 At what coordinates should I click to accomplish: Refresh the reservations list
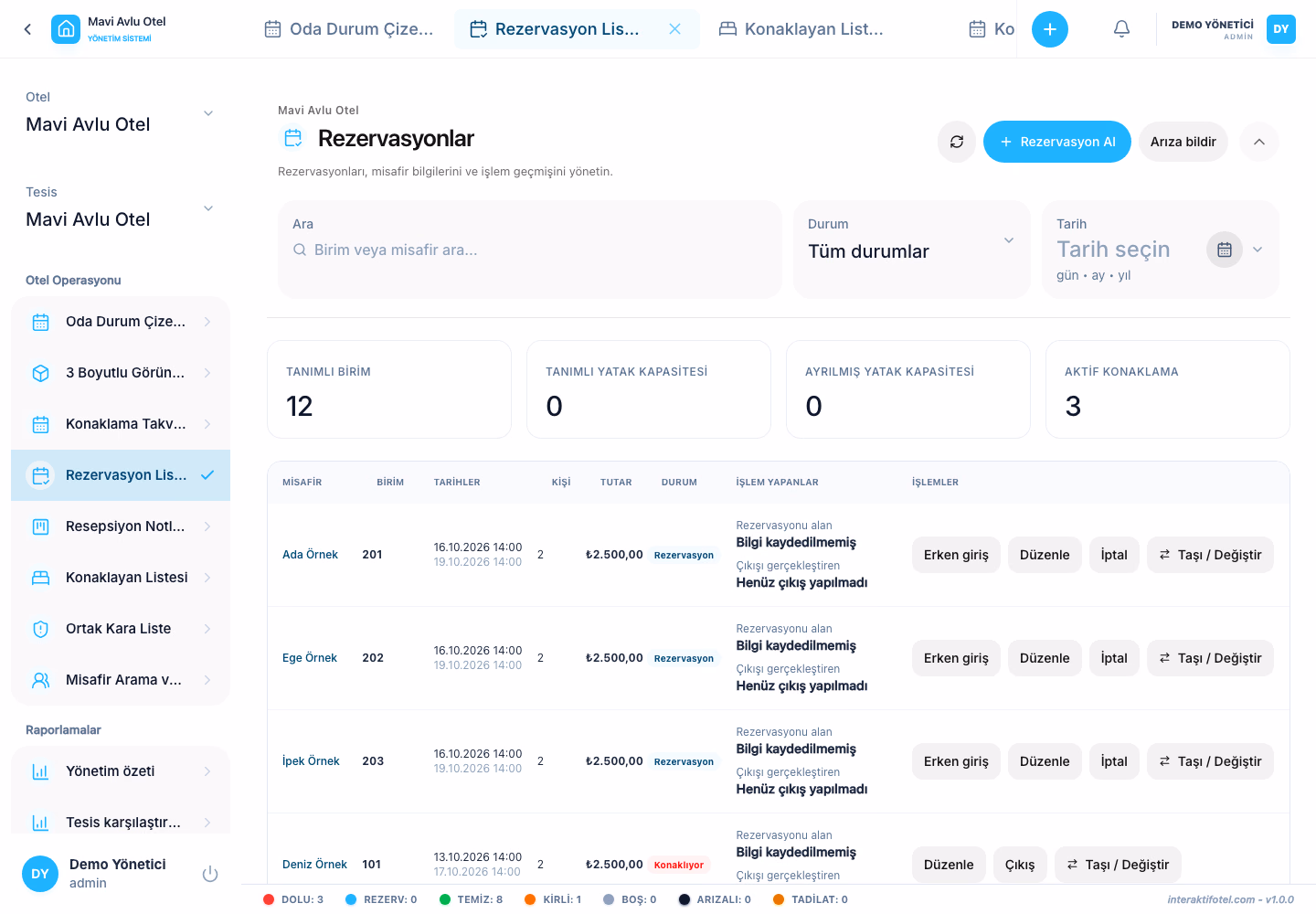(957, 142)
